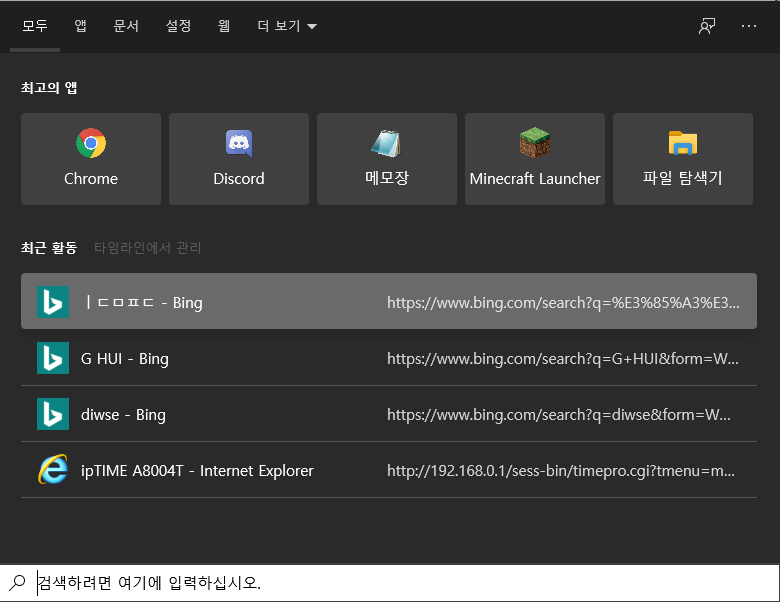Click the bing URL with %E3%85%A3
This screenshot has width=780, height=602.
coord(563,303)
